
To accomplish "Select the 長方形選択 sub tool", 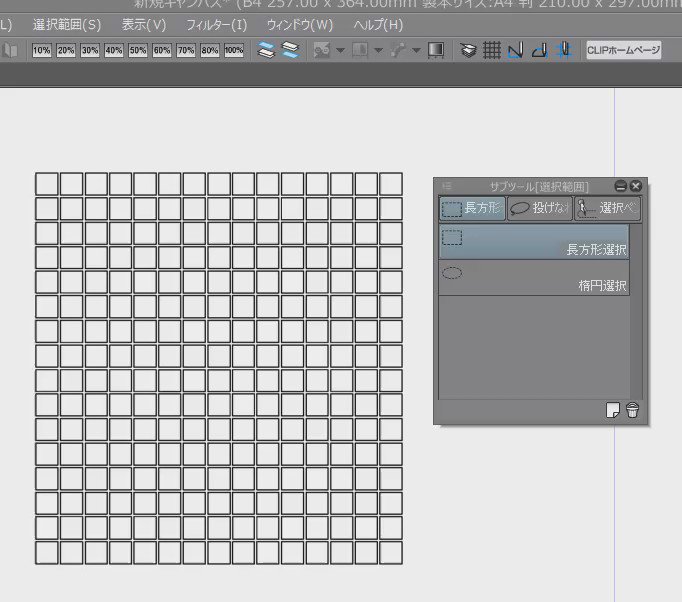I will click(534, 242).
